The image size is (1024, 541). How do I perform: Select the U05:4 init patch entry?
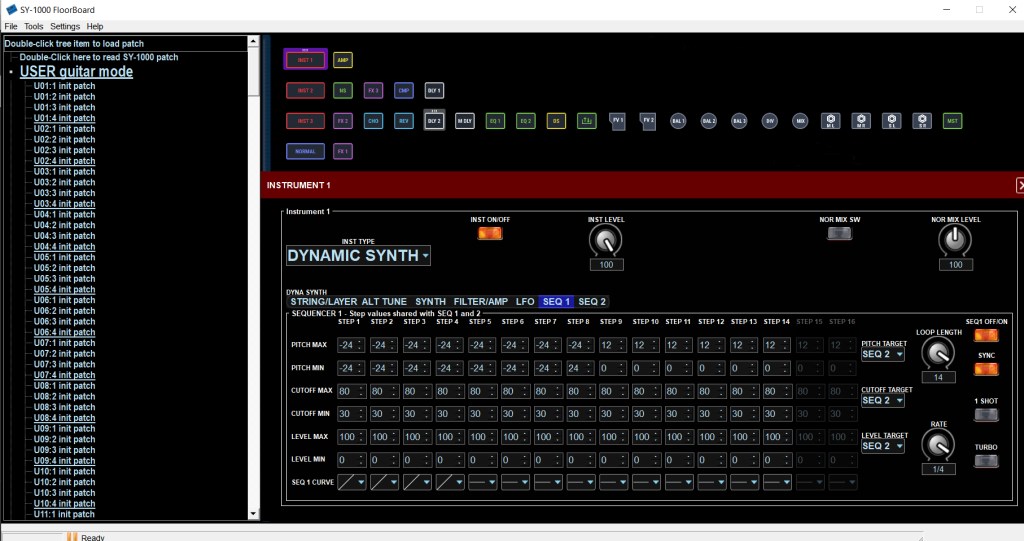click(65, 289)
